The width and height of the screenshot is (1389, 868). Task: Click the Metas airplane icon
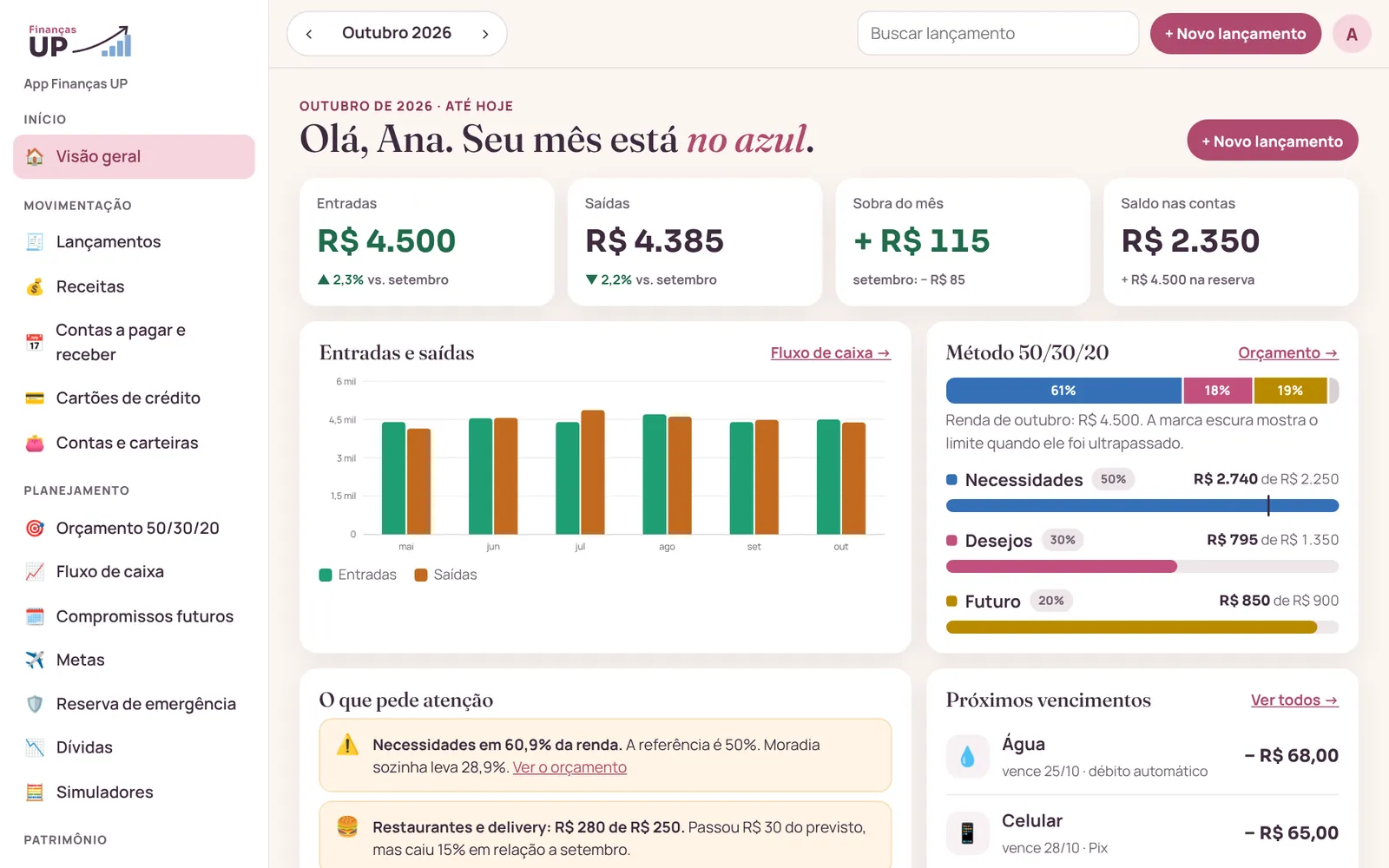35,660
